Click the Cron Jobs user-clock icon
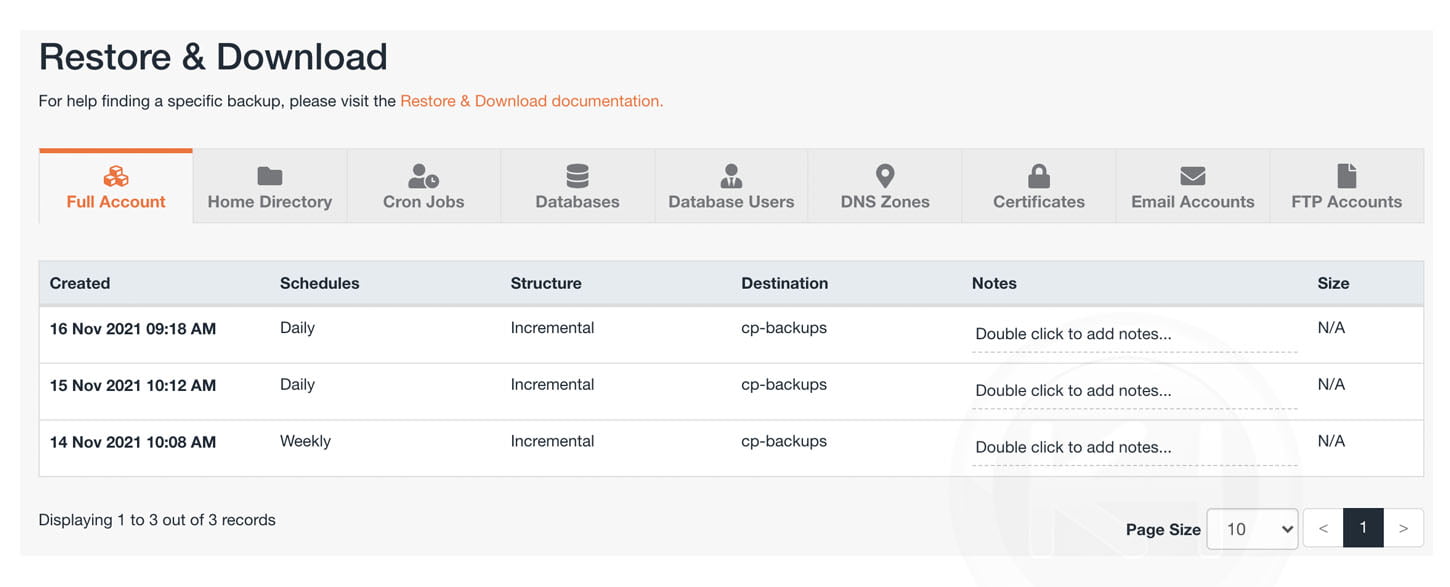The width and height of the screenshot is (1450, 587). [424, 177]
